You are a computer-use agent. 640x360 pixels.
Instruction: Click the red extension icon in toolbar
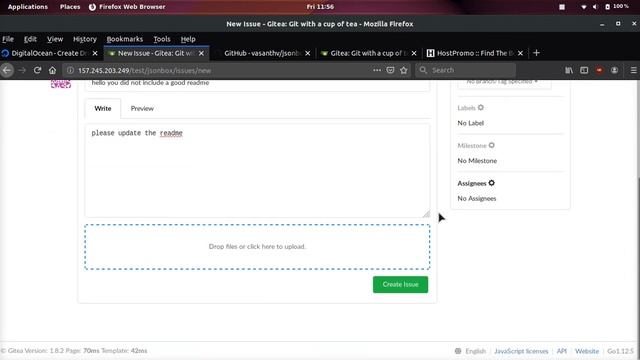[599, 70]
